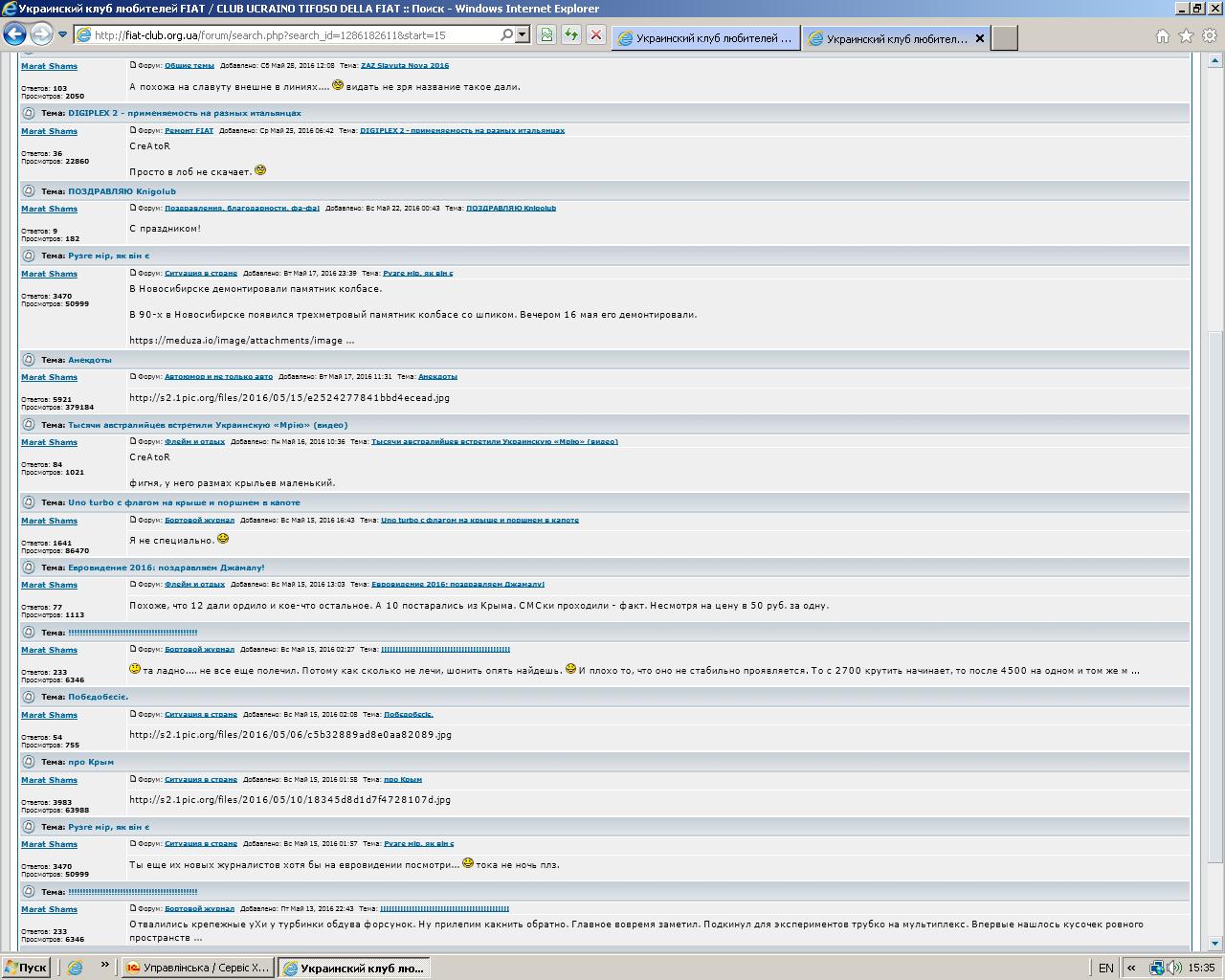The height and width of the screenshot is (980, 1225).
Task: Expand the address bar dropdown arrow
Action: click(x=523, y=34)
